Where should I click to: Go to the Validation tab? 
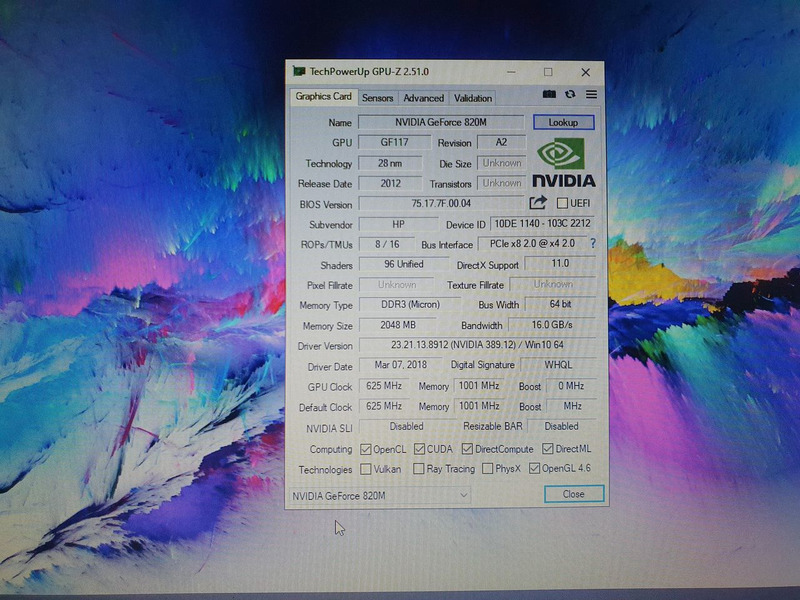(473, 98)
